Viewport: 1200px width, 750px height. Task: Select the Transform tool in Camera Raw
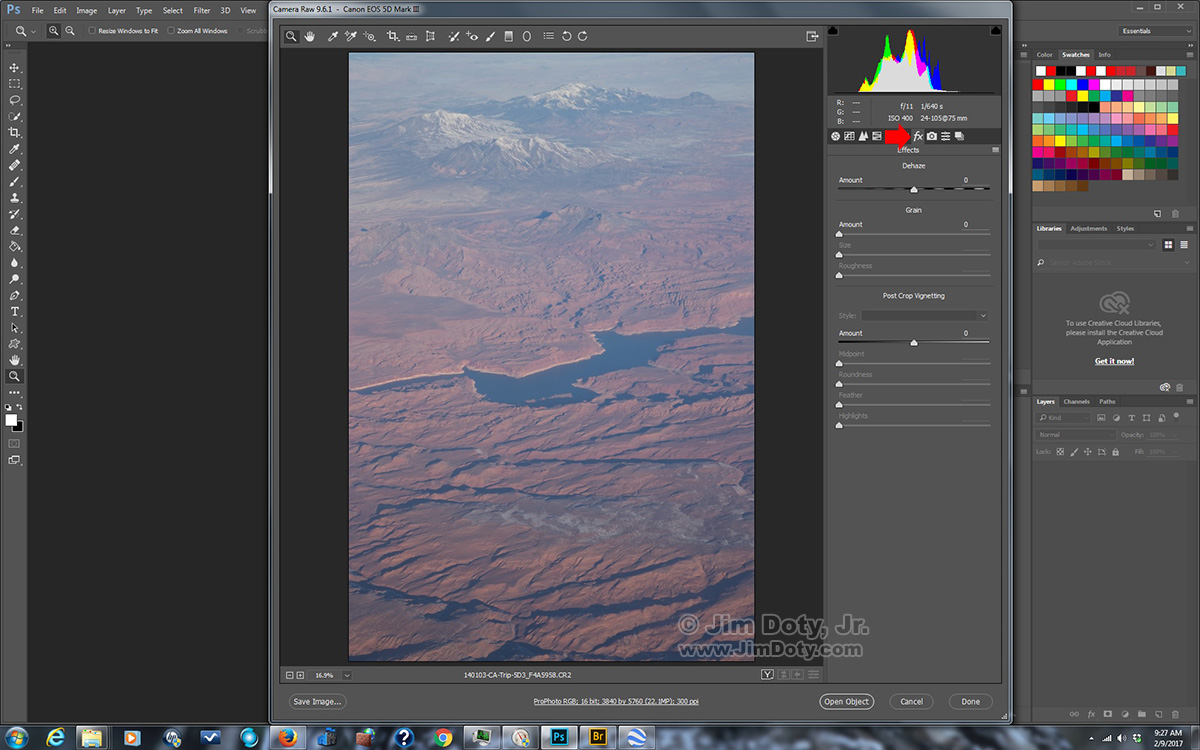click(430, 36)
